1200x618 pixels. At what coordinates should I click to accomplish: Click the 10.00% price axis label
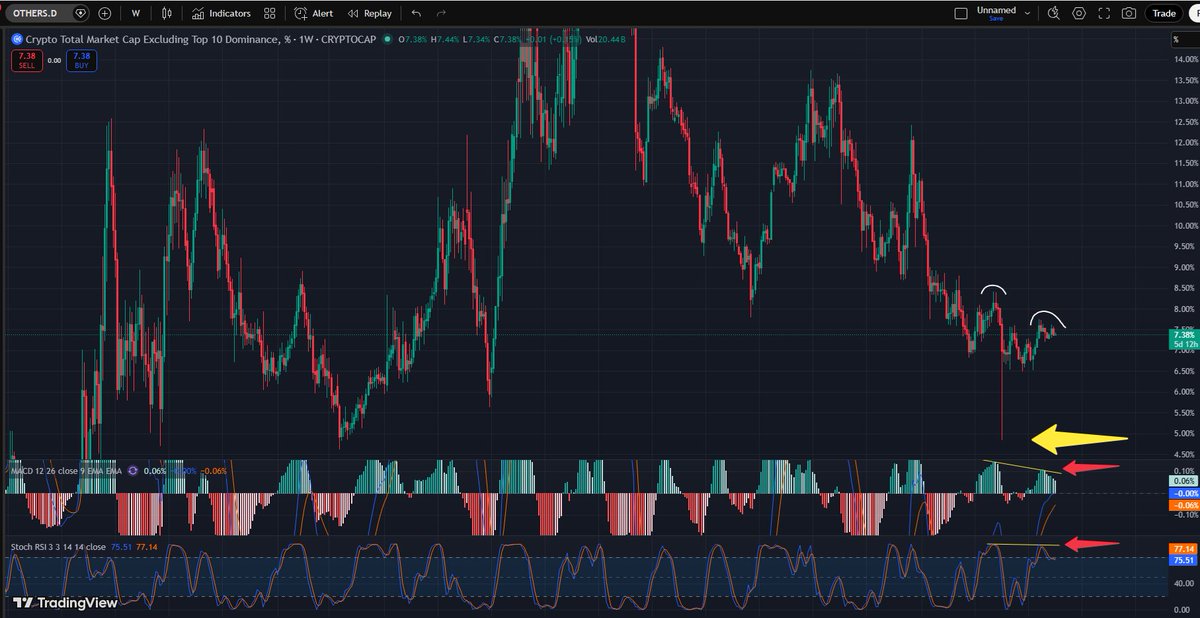(1187, 226)
